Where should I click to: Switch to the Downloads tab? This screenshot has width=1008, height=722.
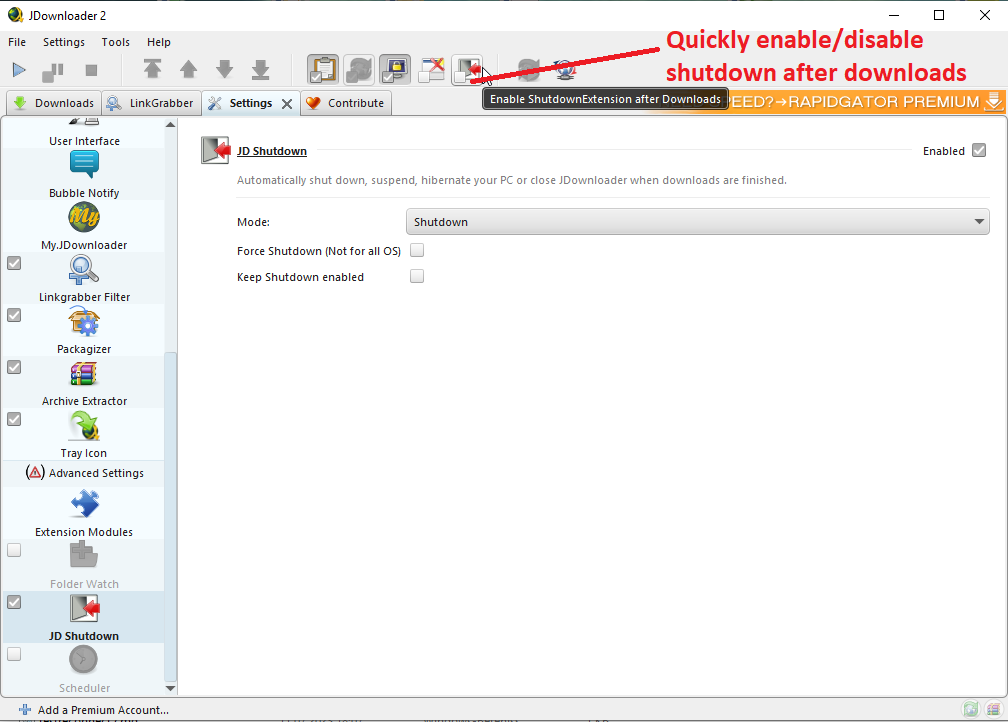(x=53, y=103)
